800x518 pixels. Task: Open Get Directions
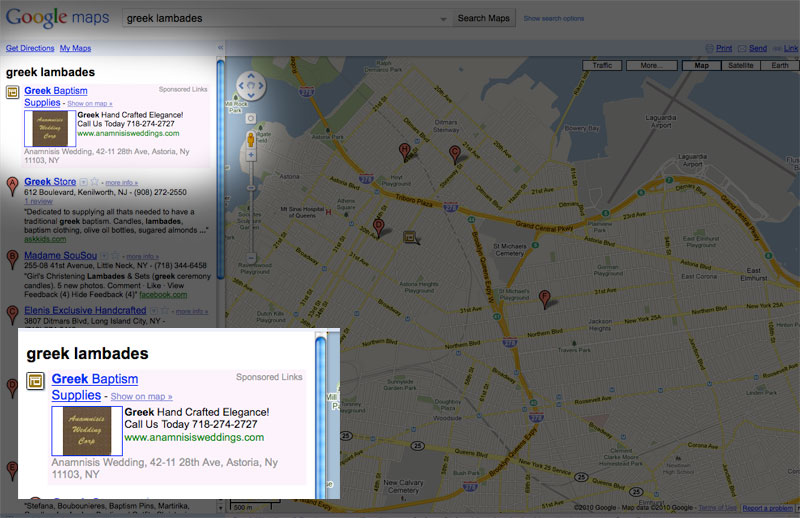pos(30,48)
